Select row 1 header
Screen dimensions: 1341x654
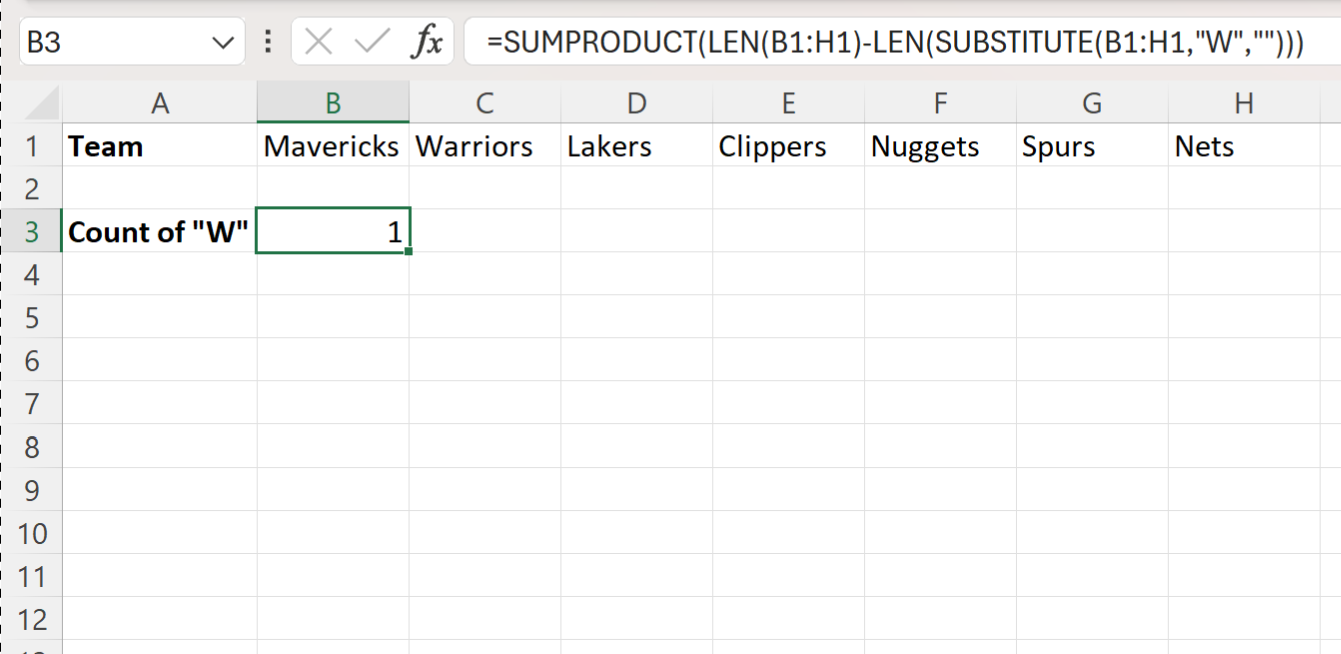click(33, 146)
